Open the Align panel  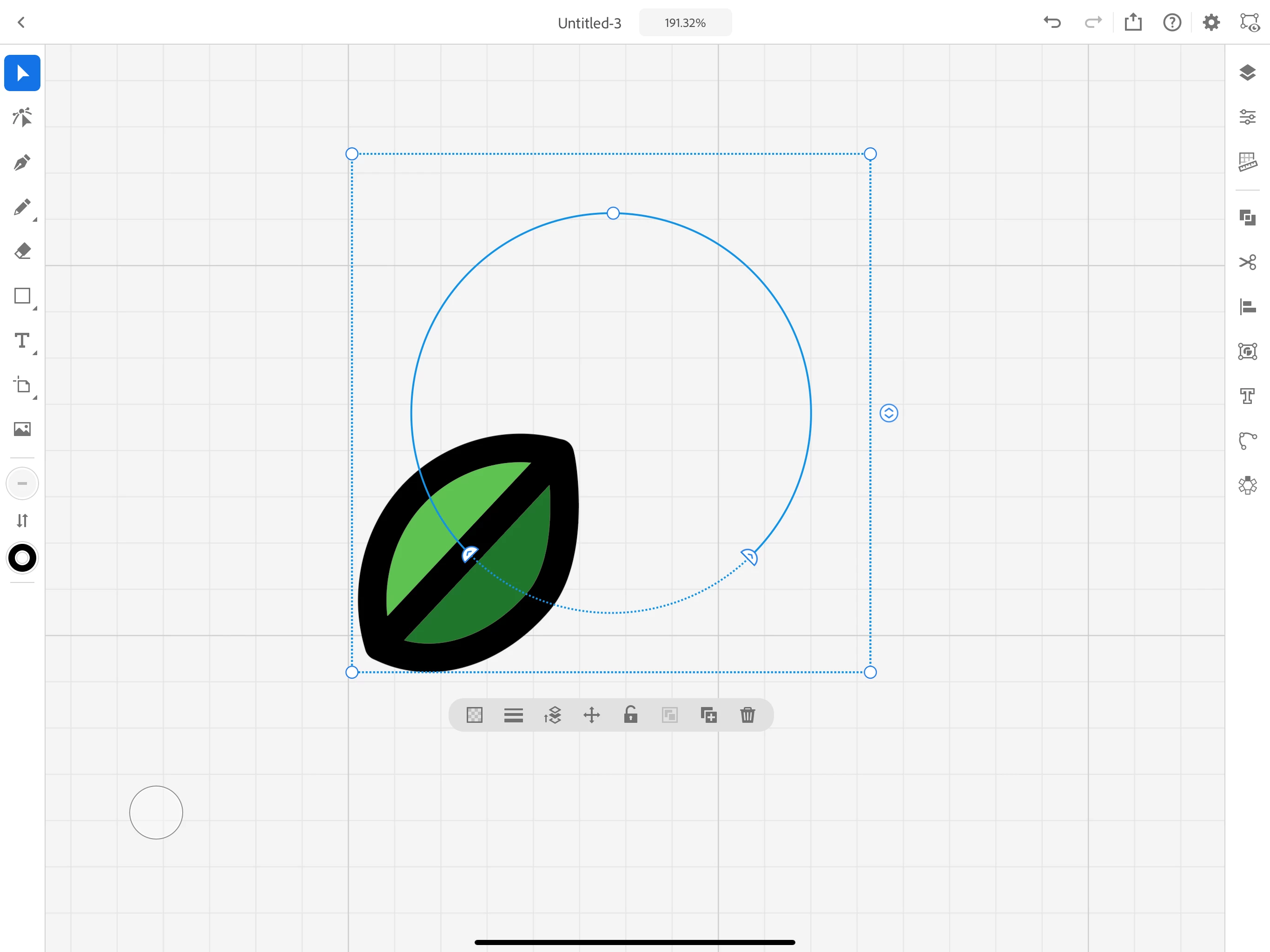click(1247, 307)
